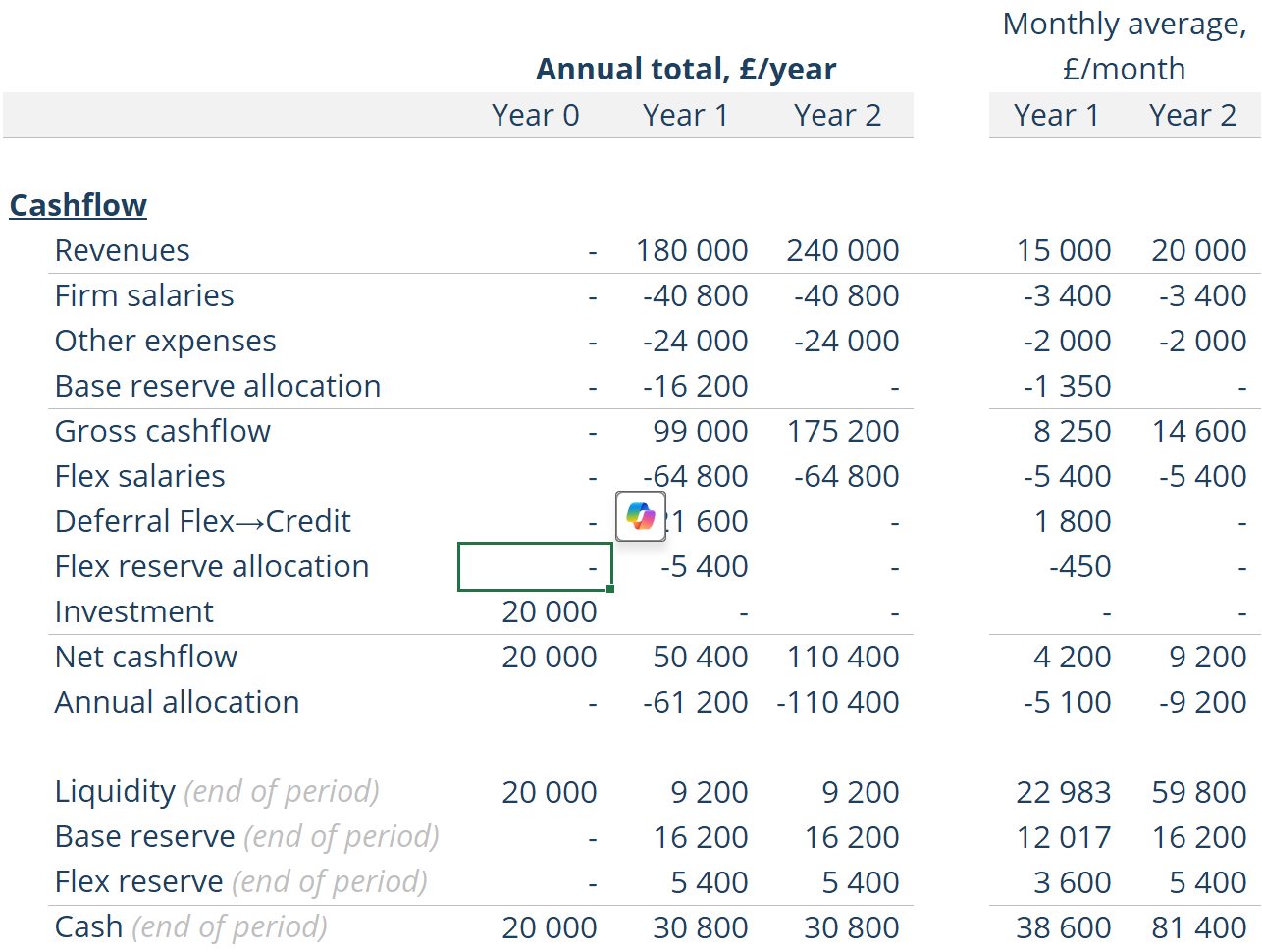Click the Copilot floating icon
1262x952 pixels.
[641, 516]
